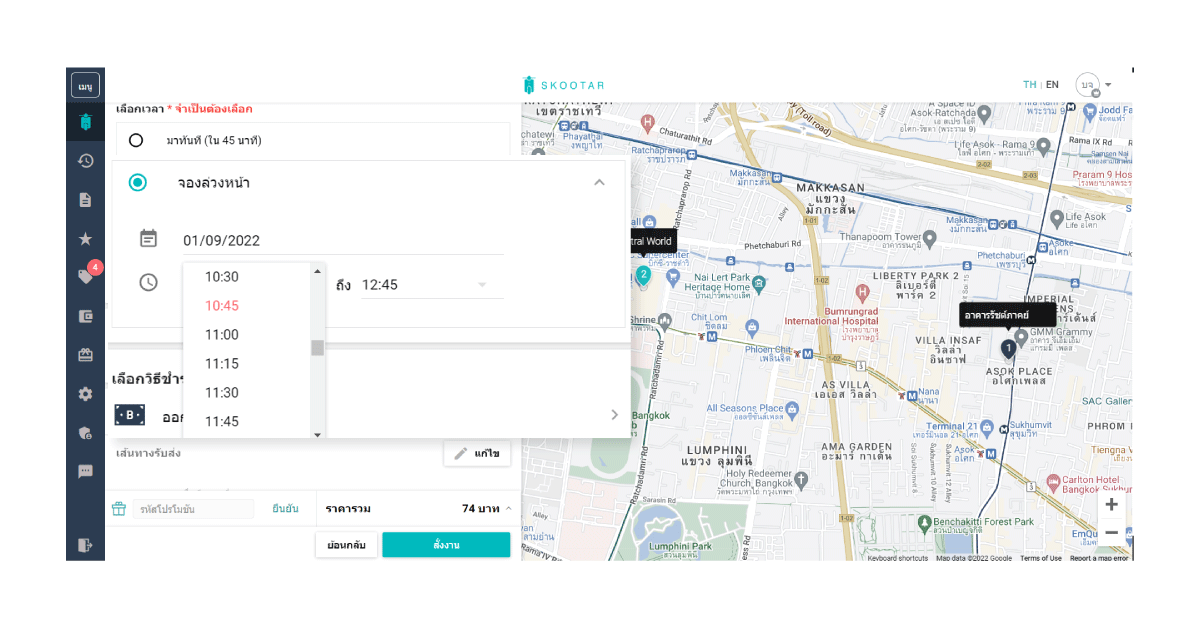1200x628 pixels.
Task: Expand the payment method right chevron
Action: 614,415
